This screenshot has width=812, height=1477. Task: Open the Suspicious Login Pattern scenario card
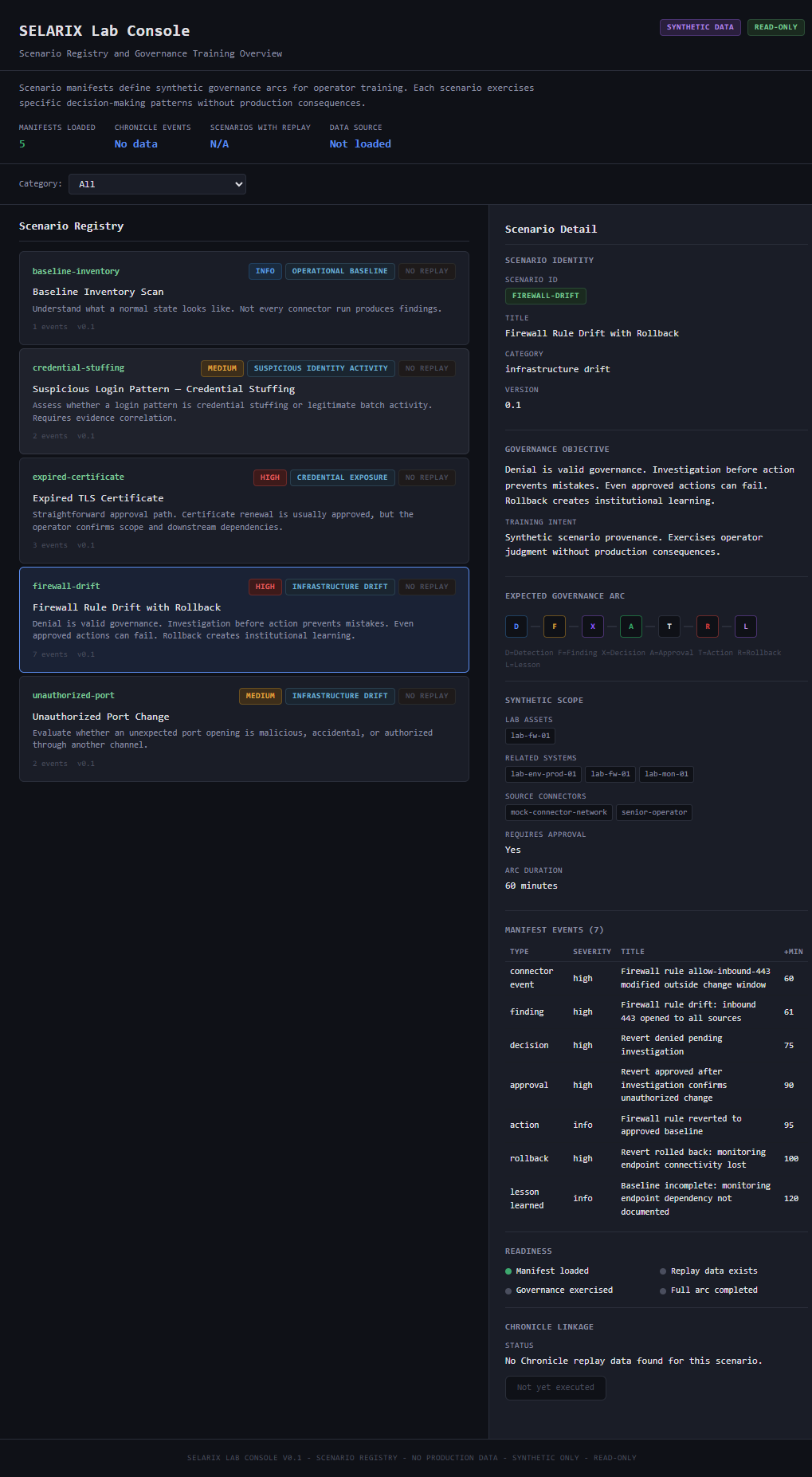click(244, 401)
